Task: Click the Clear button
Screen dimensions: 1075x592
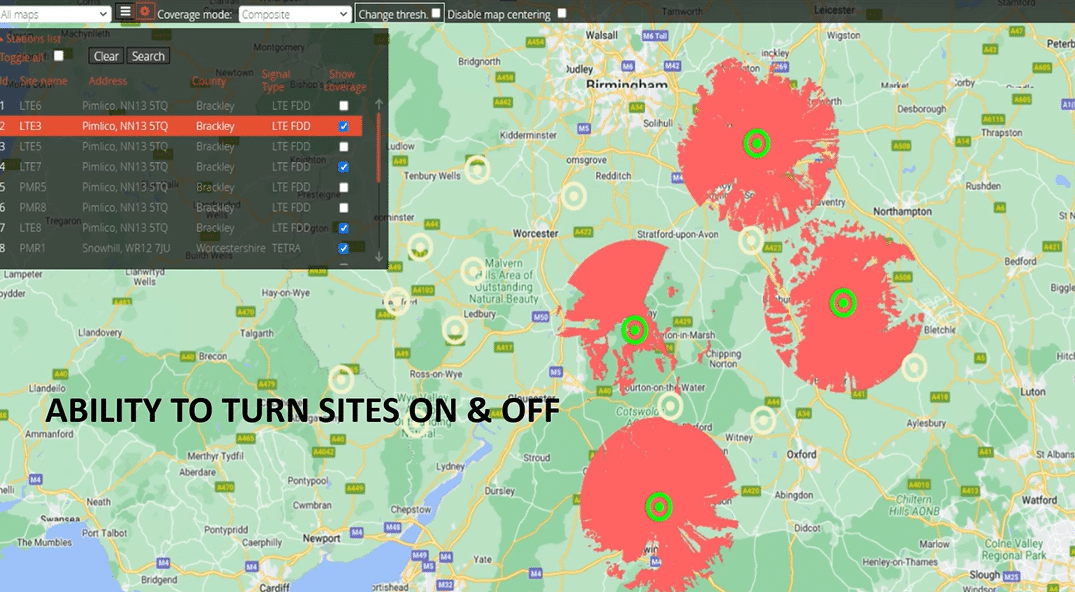Action: click(x=106, y=56)
